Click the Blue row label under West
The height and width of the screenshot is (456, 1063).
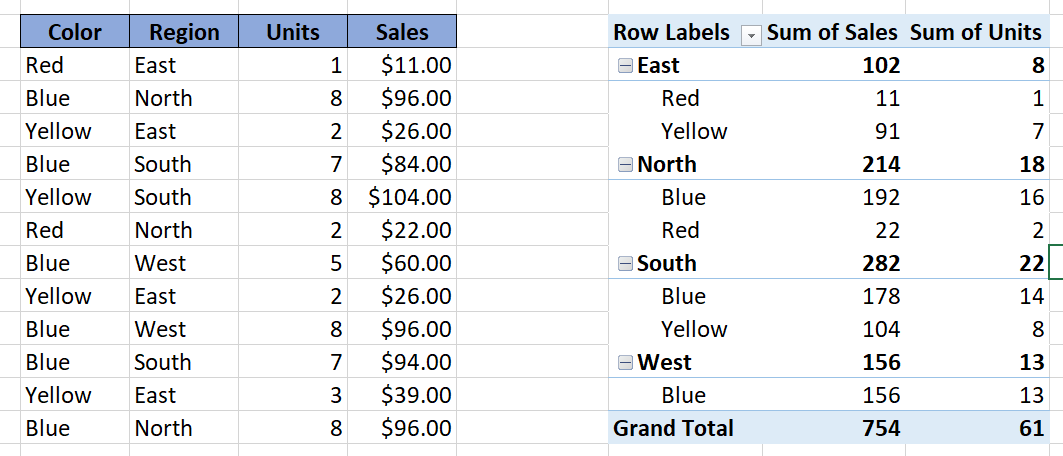[684, 396]
